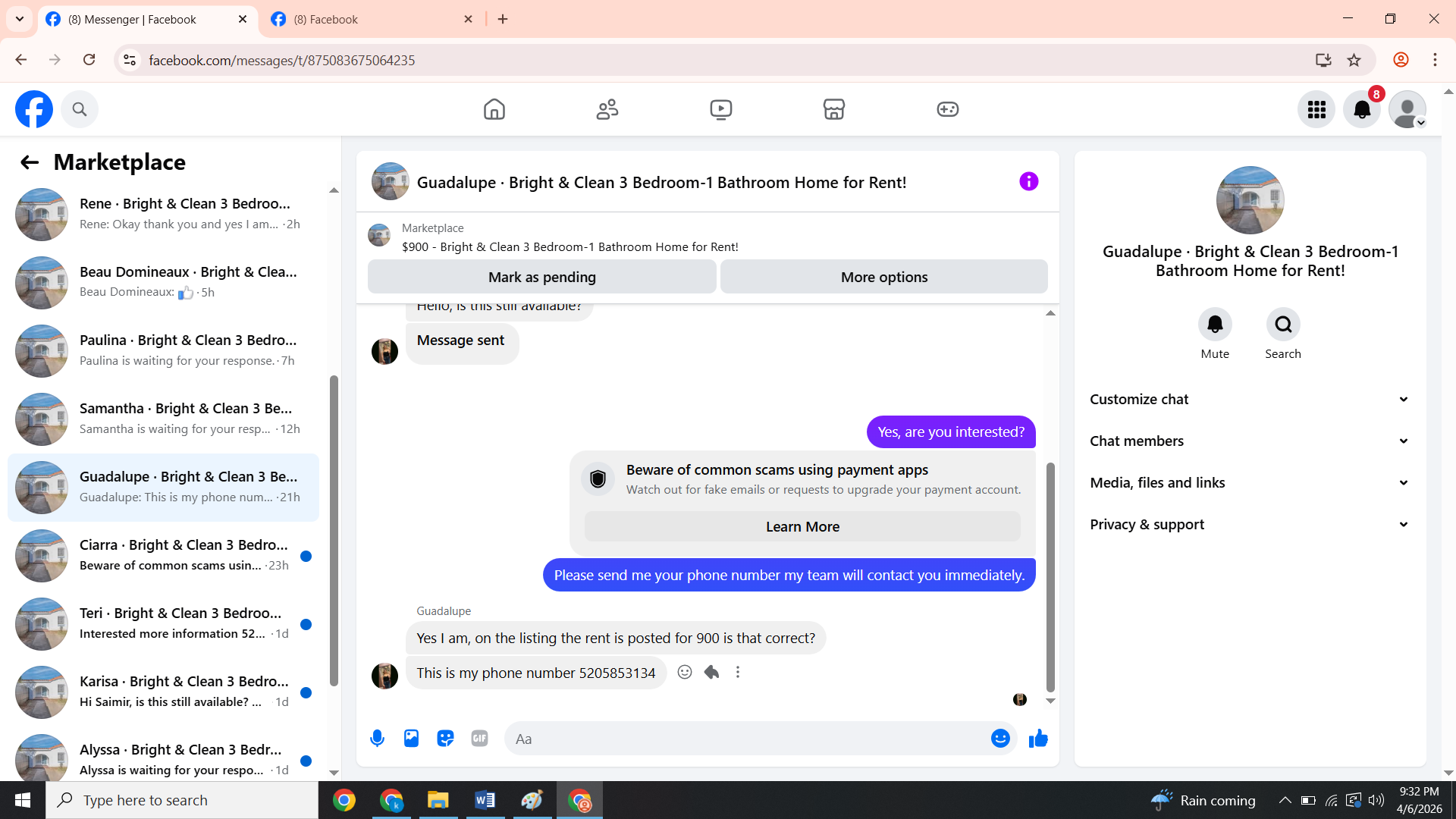
Task: Mute this conversation with the bell
Action: 1215,325
